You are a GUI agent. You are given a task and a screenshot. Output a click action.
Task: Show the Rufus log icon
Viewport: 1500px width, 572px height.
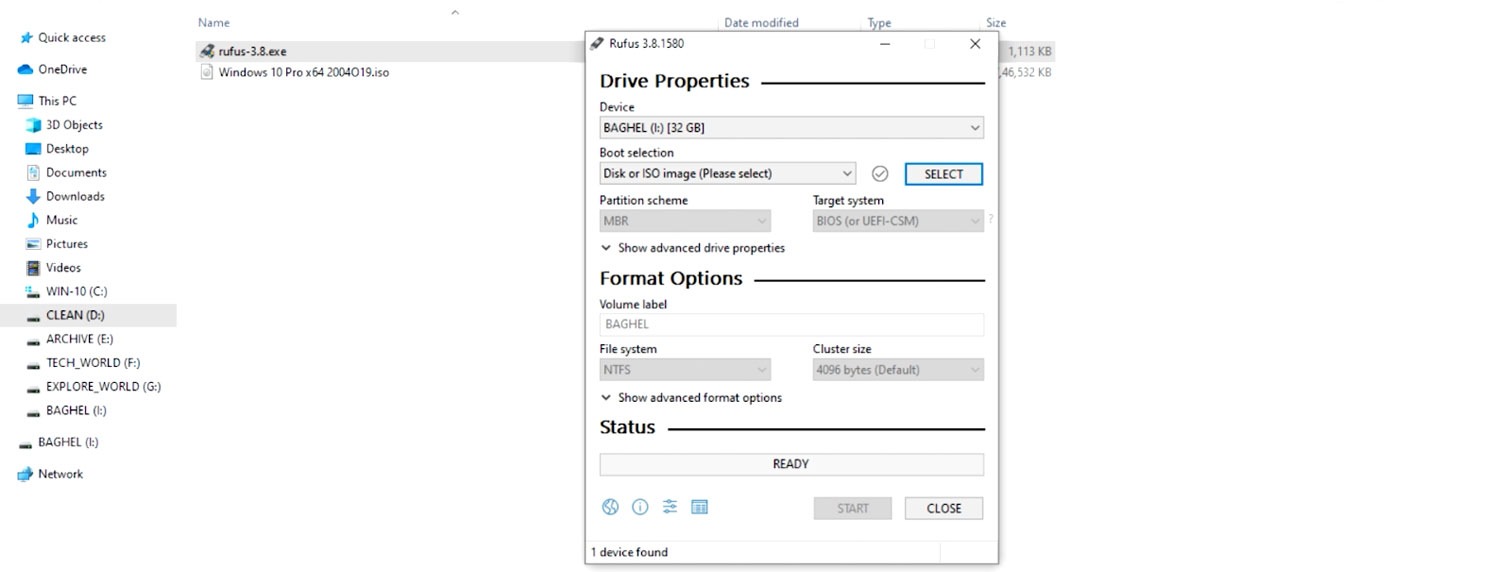700,507
